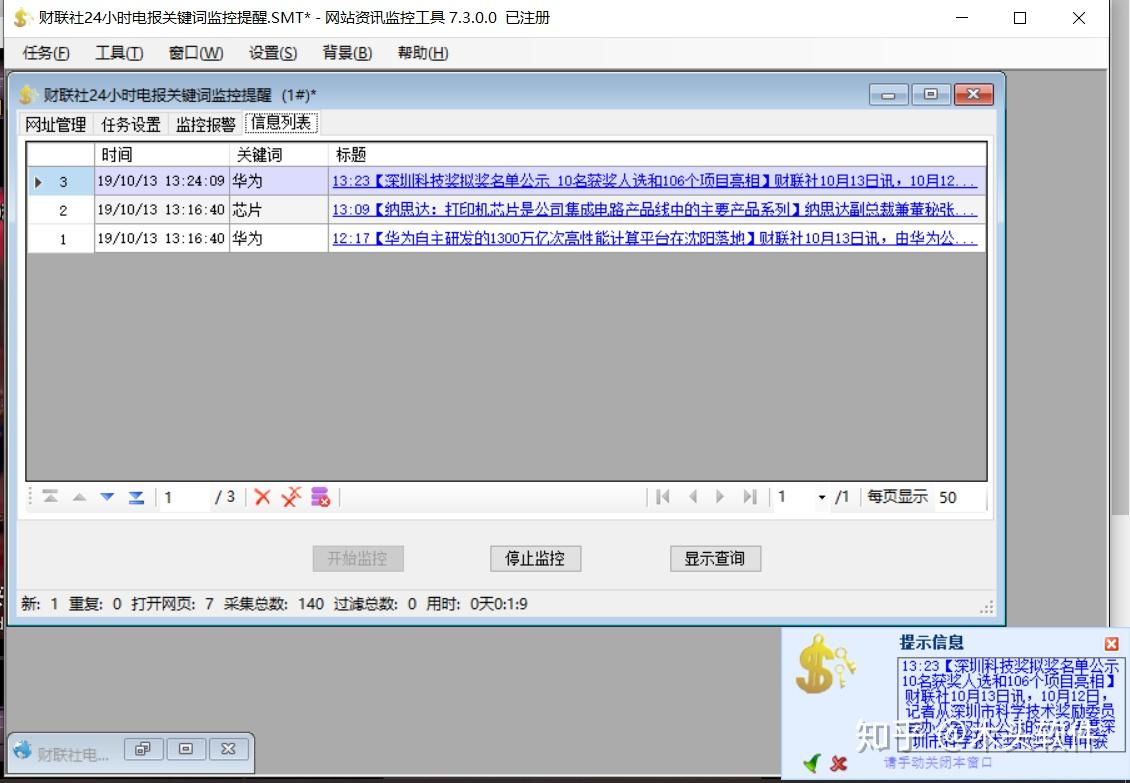
Task: Click the application dollar icon in title bar
Action: coord(23,17)
